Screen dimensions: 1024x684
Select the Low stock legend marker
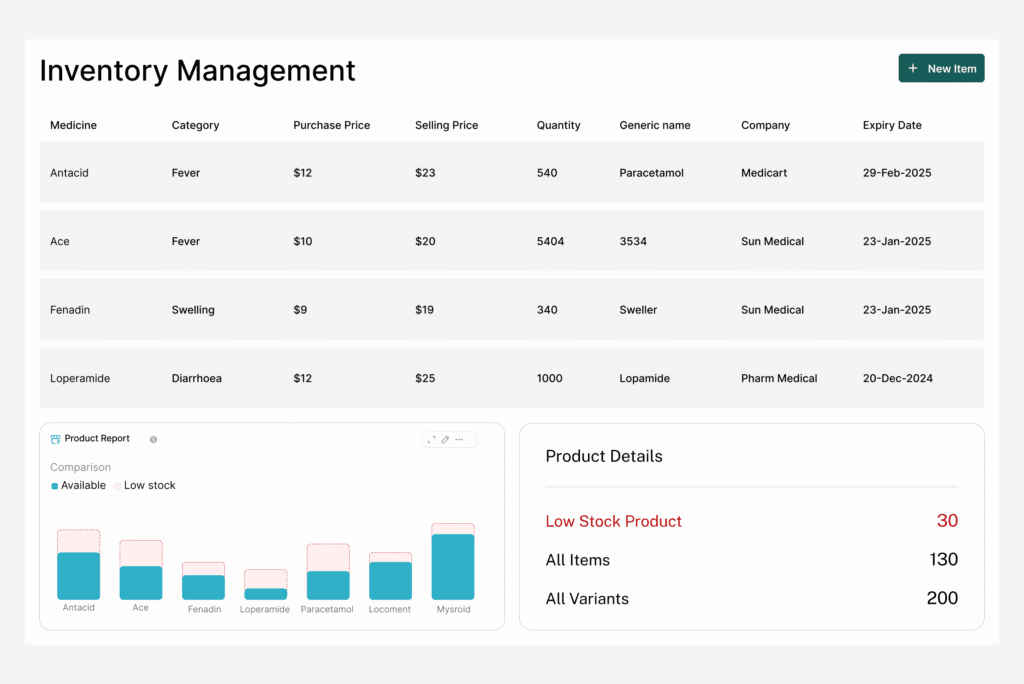point(117,485)
